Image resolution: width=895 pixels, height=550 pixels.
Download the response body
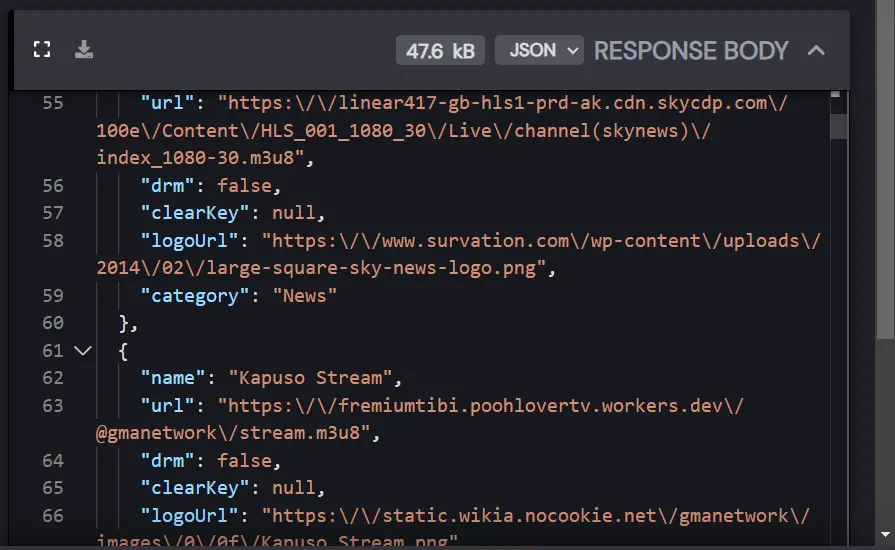point(84,49)
